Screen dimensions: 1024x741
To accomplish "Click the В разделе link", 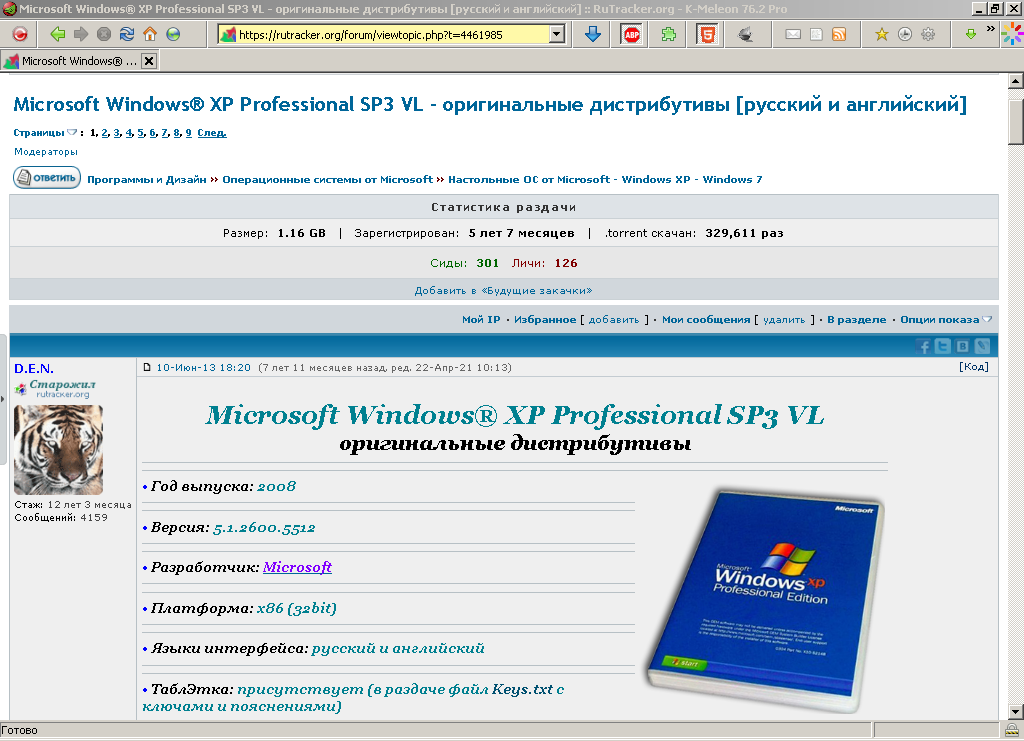I will click(x=857, y=319).
